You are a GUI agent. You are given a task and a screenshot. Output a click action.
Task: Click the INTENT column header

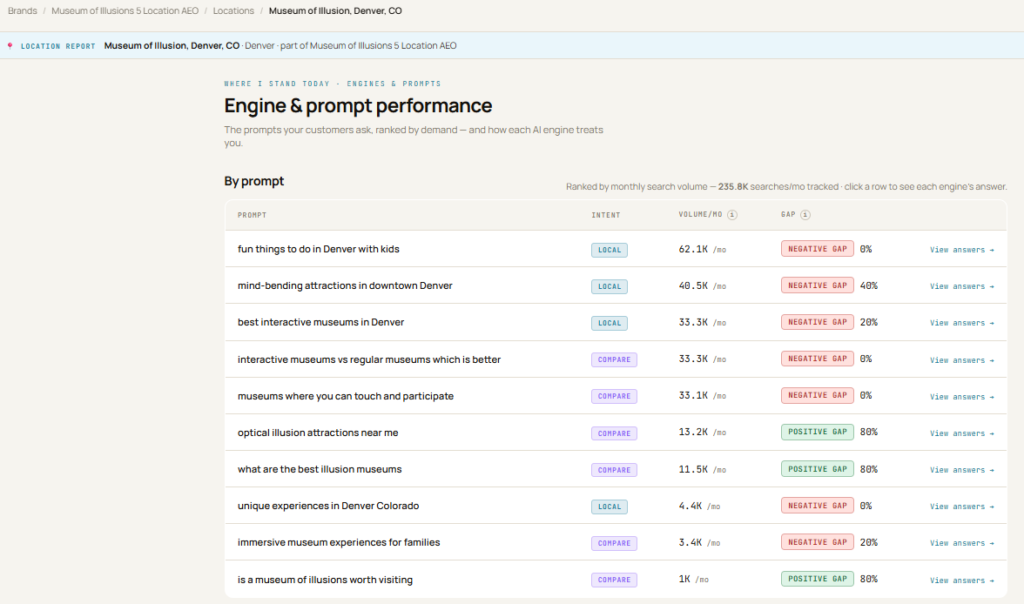[x=606, y=215]
